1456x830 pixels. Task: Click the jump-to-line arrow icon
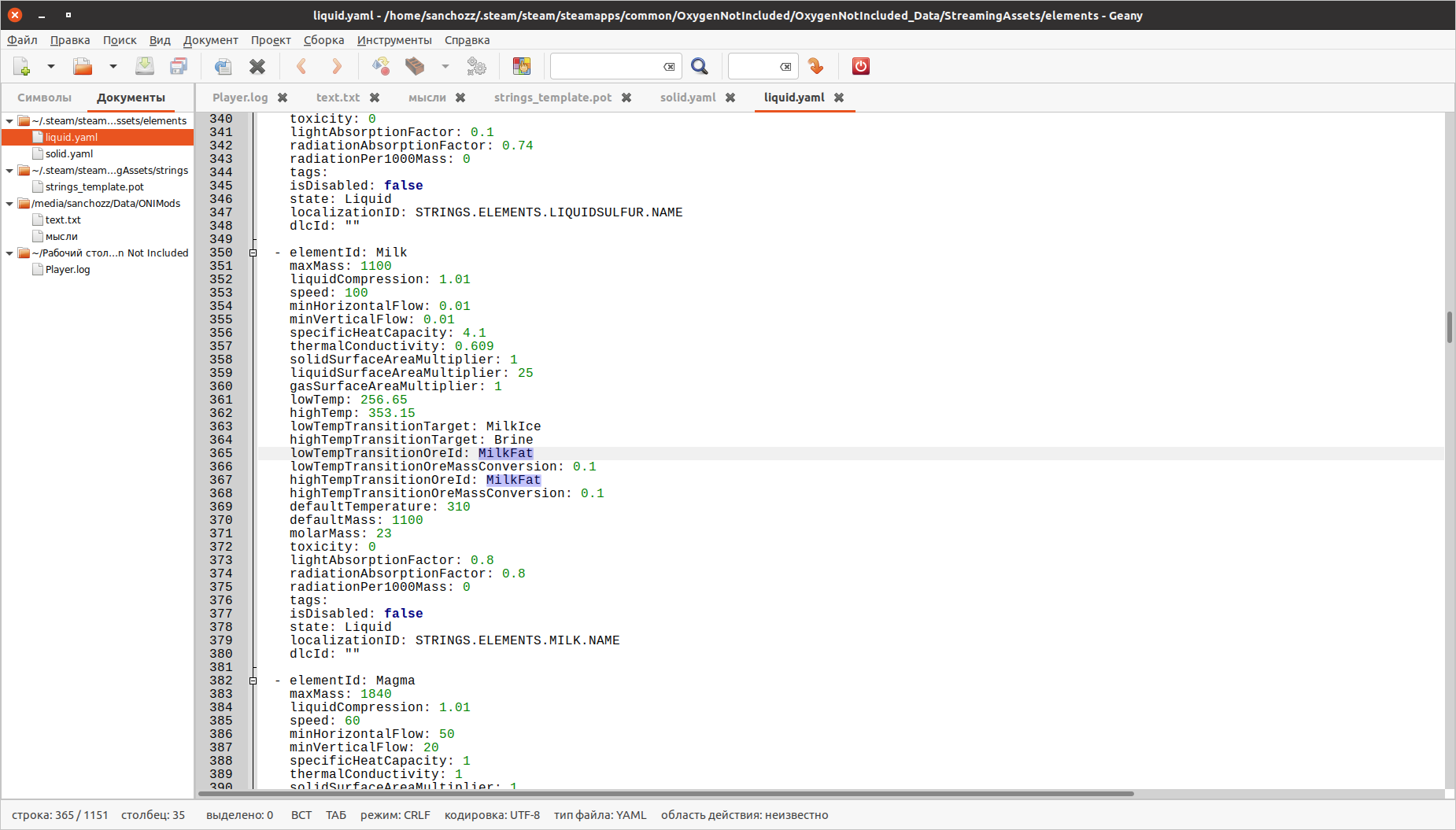pos(816,67)
